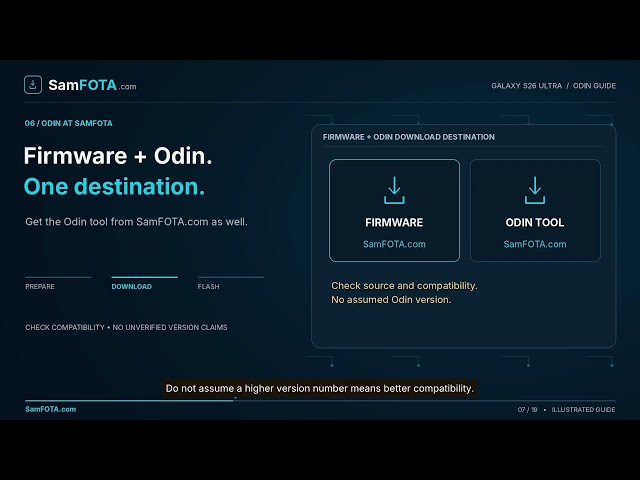The width and height of the screenshot is (640, 480).
Task: Click 'No assumed Odin version.' note
Action: 391,300
